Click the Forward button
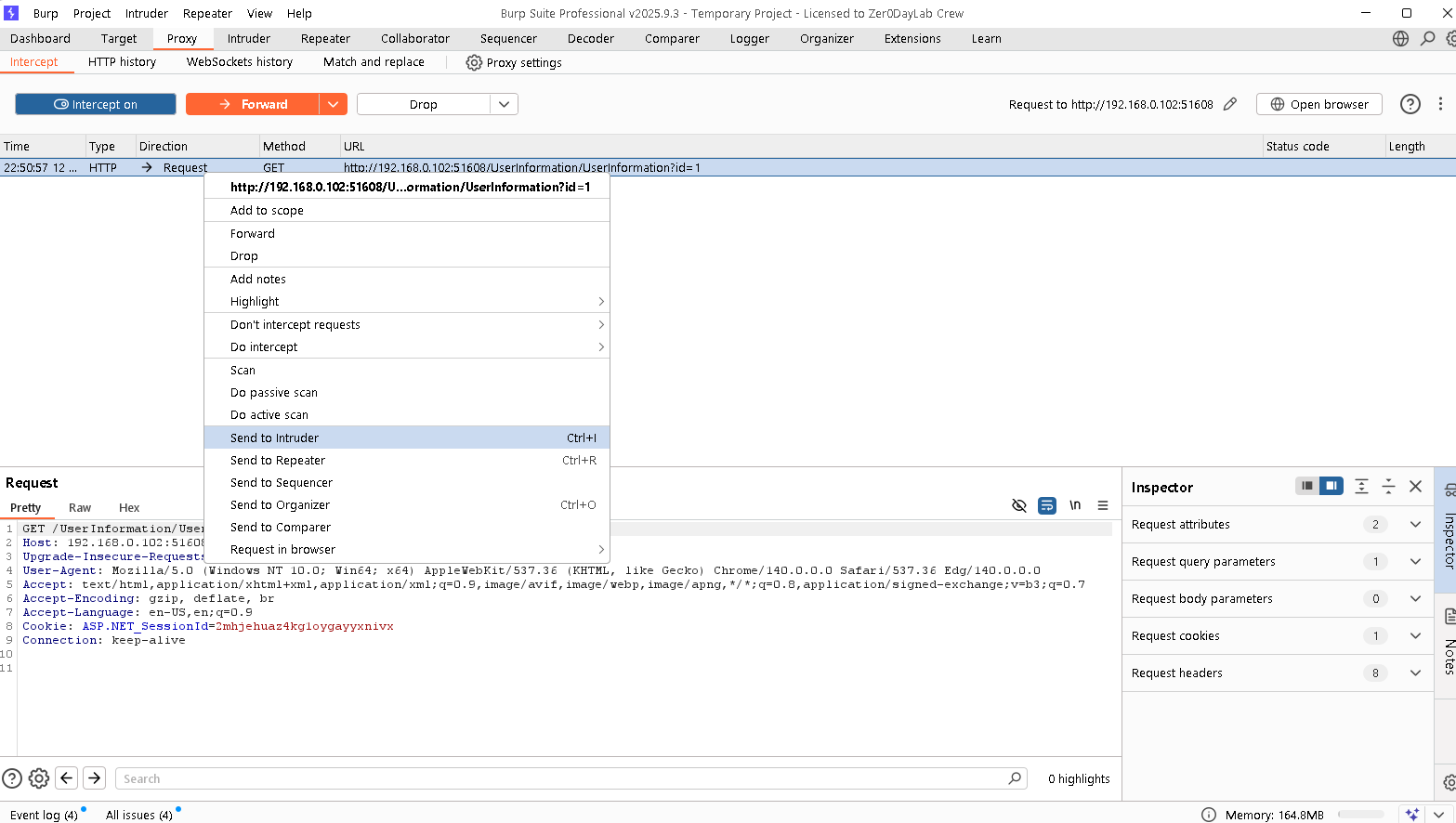Screen dimensions: 1456x823 253,104
